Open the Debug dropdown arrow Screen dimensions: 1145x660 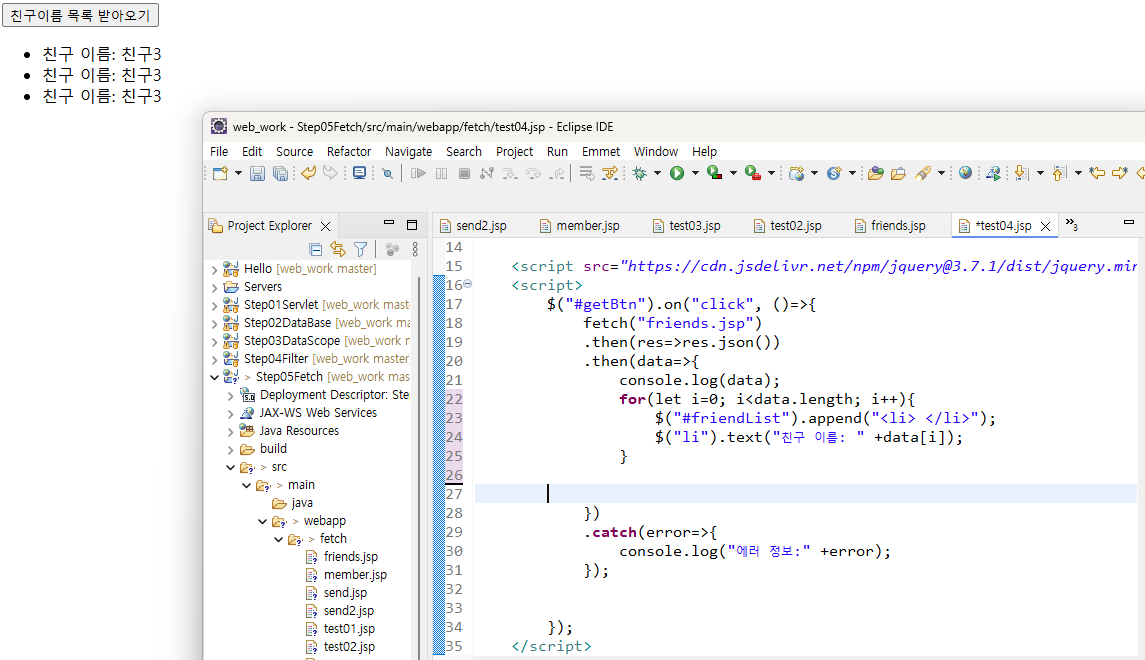point(657,173)
